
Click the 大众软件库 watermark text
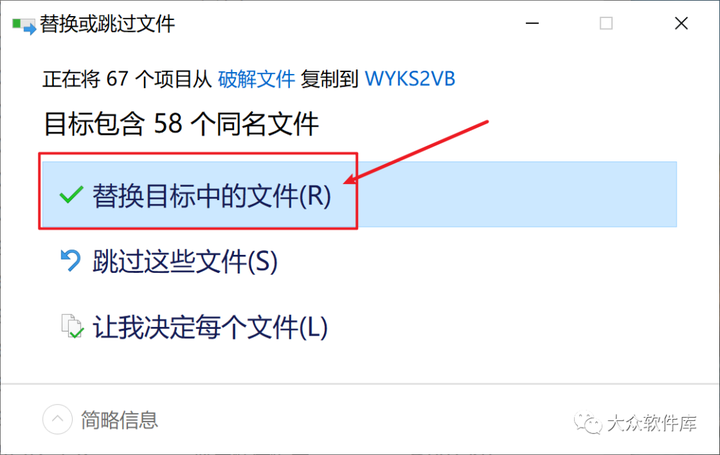[652, 423]
